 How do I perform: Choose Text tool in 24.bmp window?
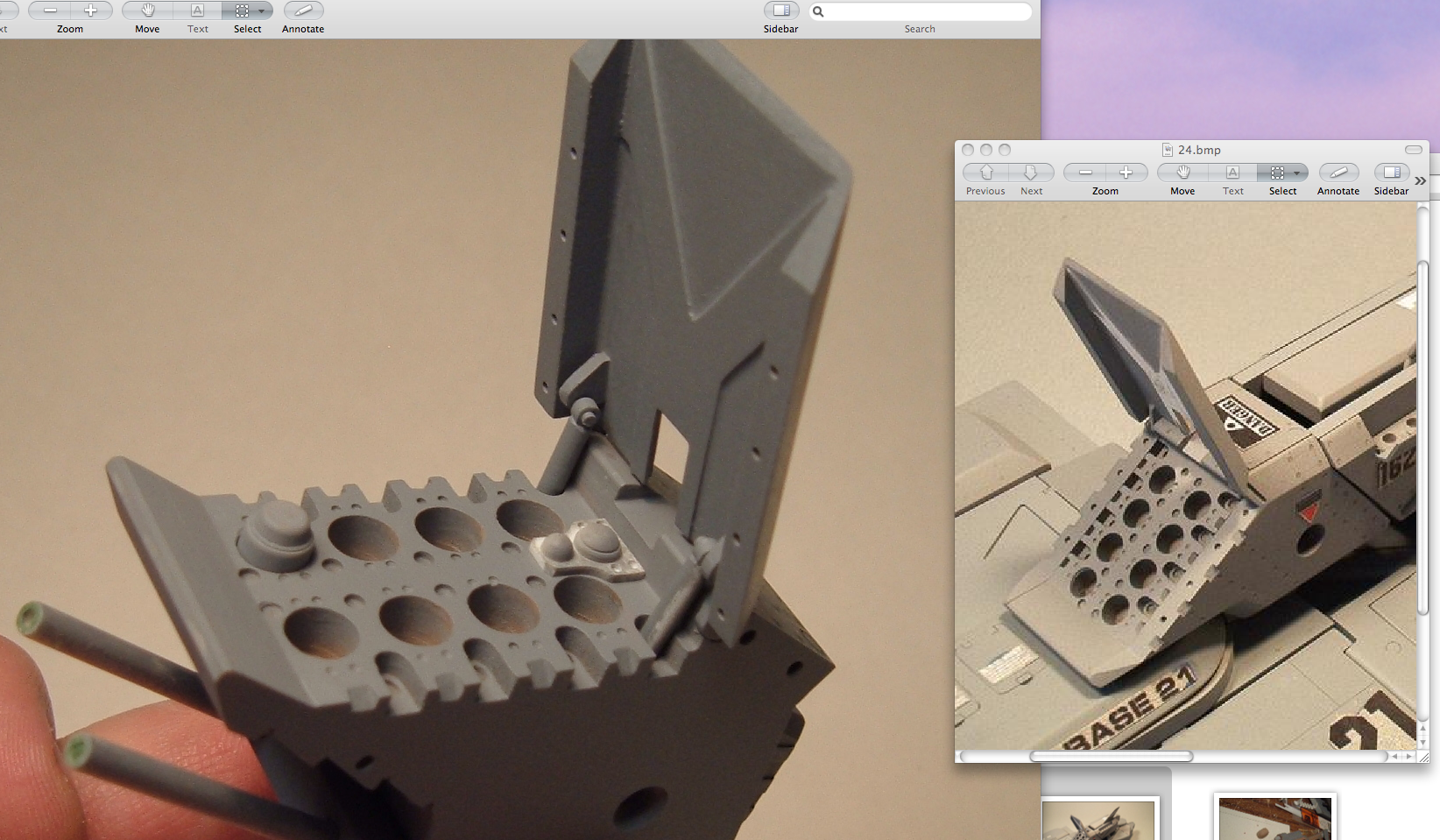(x=1232, y=173)
